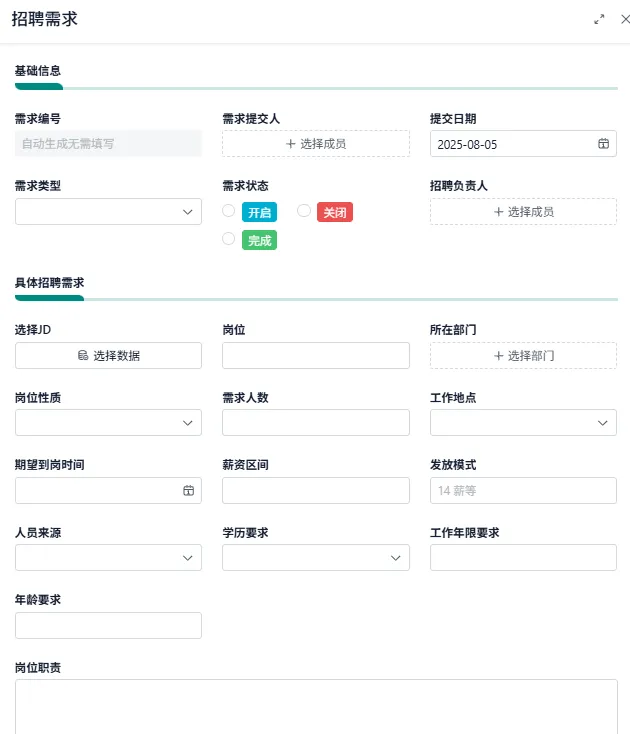Select the 完成 status radio button
The image size is (630, 734).
229,239
